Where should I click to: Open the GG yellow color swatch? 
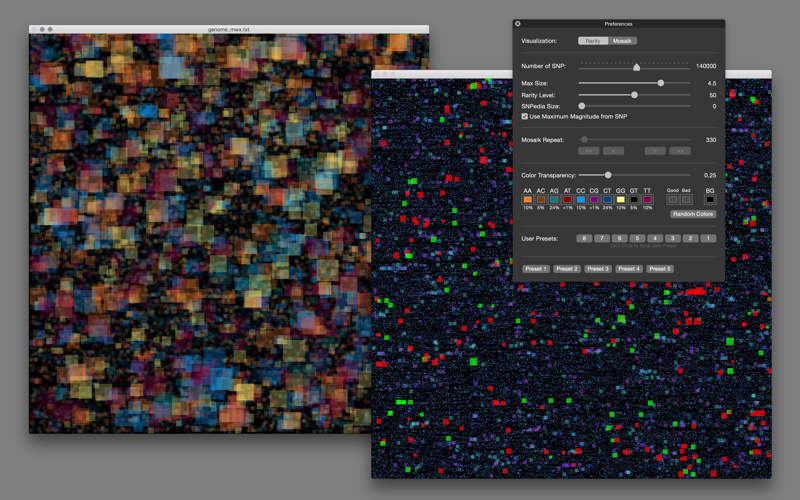[x=620, y=199]
